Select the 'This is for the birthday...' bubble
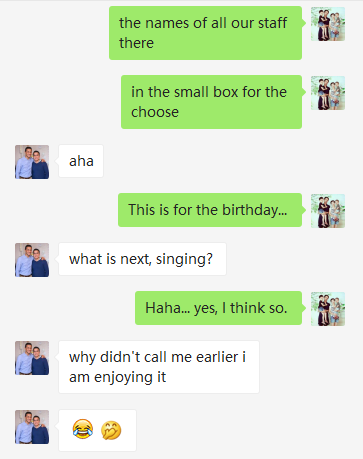 click(x=210, y=210)
